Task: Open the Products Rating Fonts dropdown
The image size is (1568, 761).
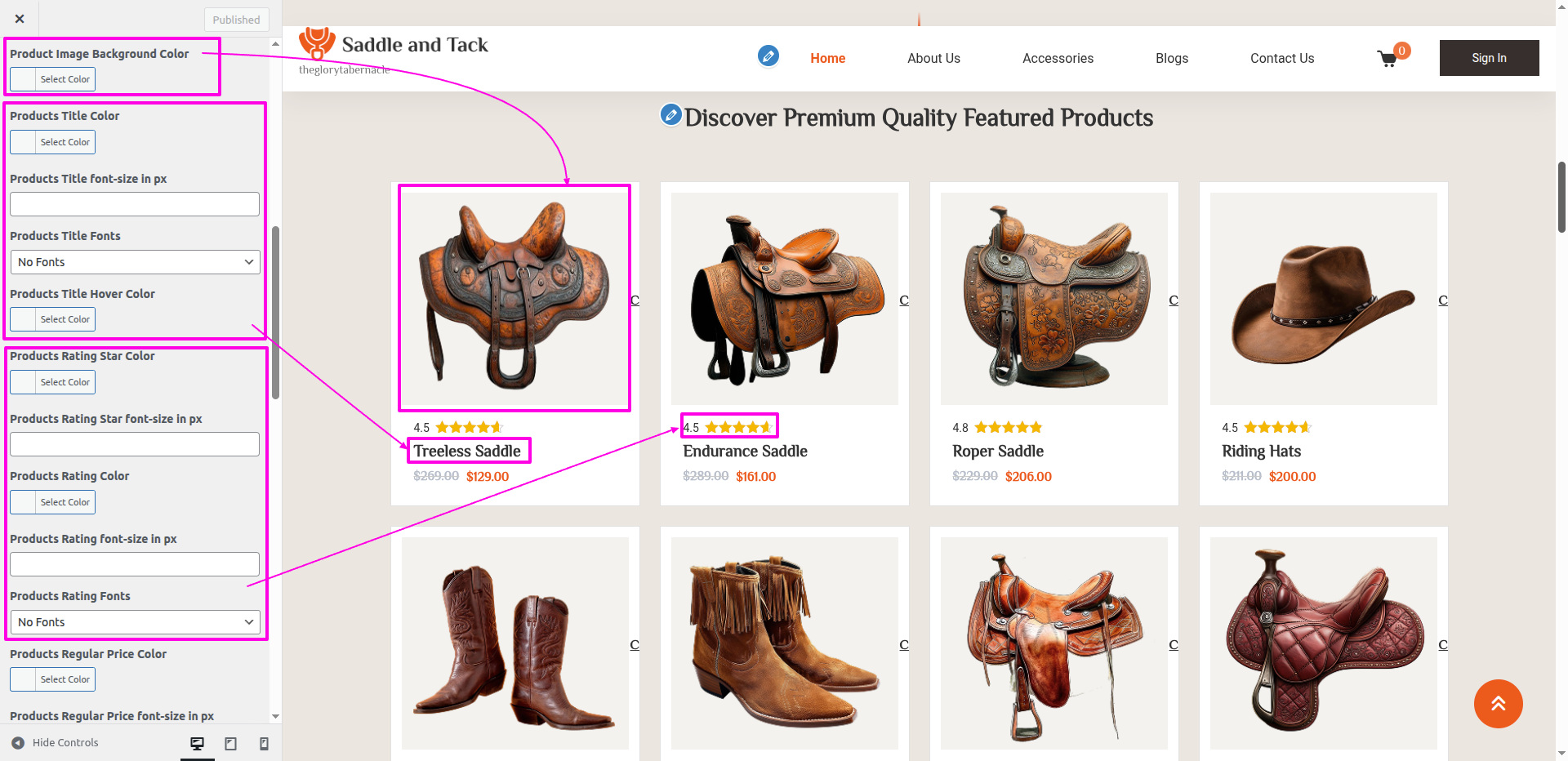Action: click(135, 622)
